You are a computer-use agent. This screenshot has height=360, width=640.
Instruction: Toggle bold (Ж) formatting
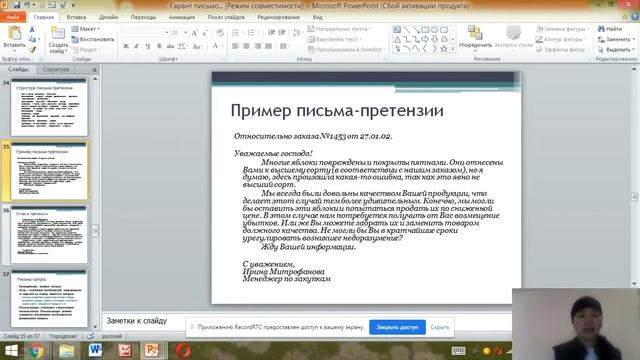click(126, 46)
